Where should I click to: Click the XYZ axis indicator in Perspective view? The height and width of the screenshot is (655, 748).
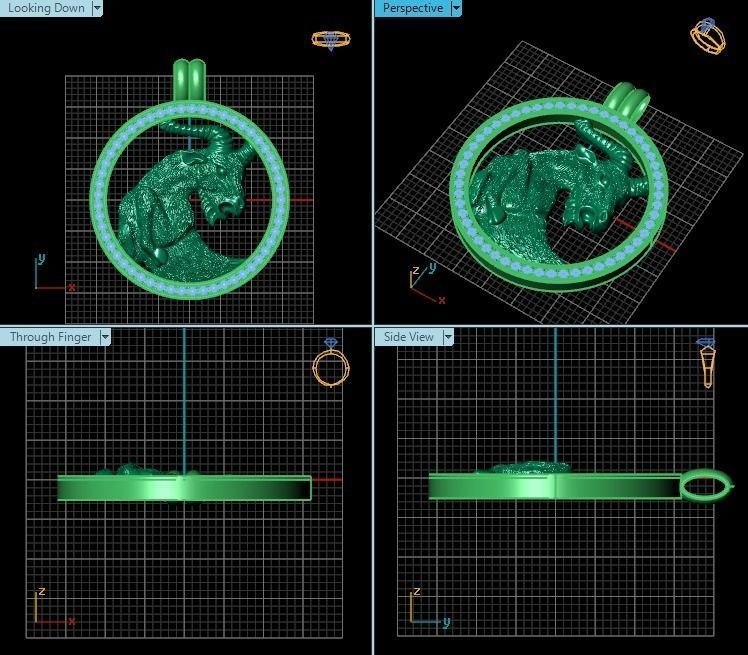[427, 284]
